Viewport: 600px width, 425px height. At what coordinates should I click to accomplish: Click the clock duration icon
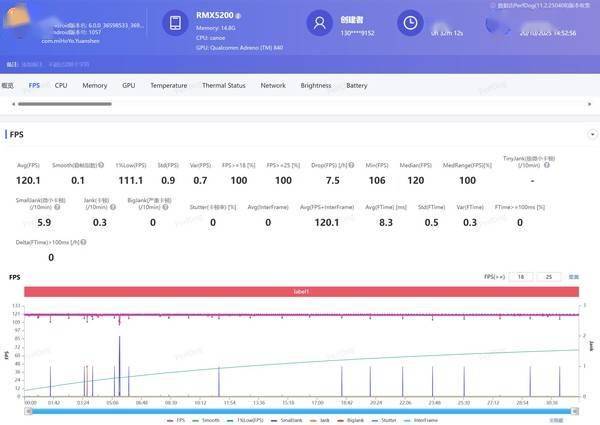[408, 23]
